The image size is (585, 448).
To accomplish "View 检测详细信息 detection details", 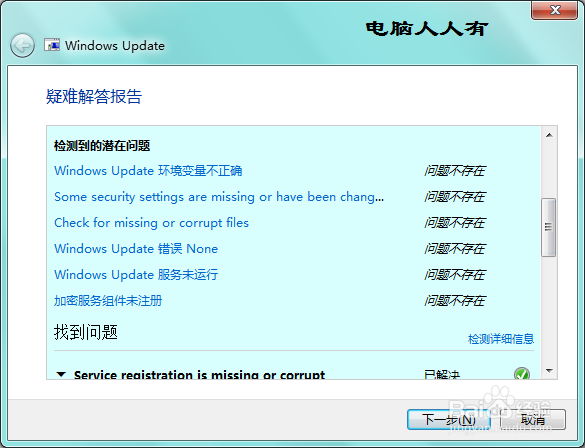I will coord(501,339).
